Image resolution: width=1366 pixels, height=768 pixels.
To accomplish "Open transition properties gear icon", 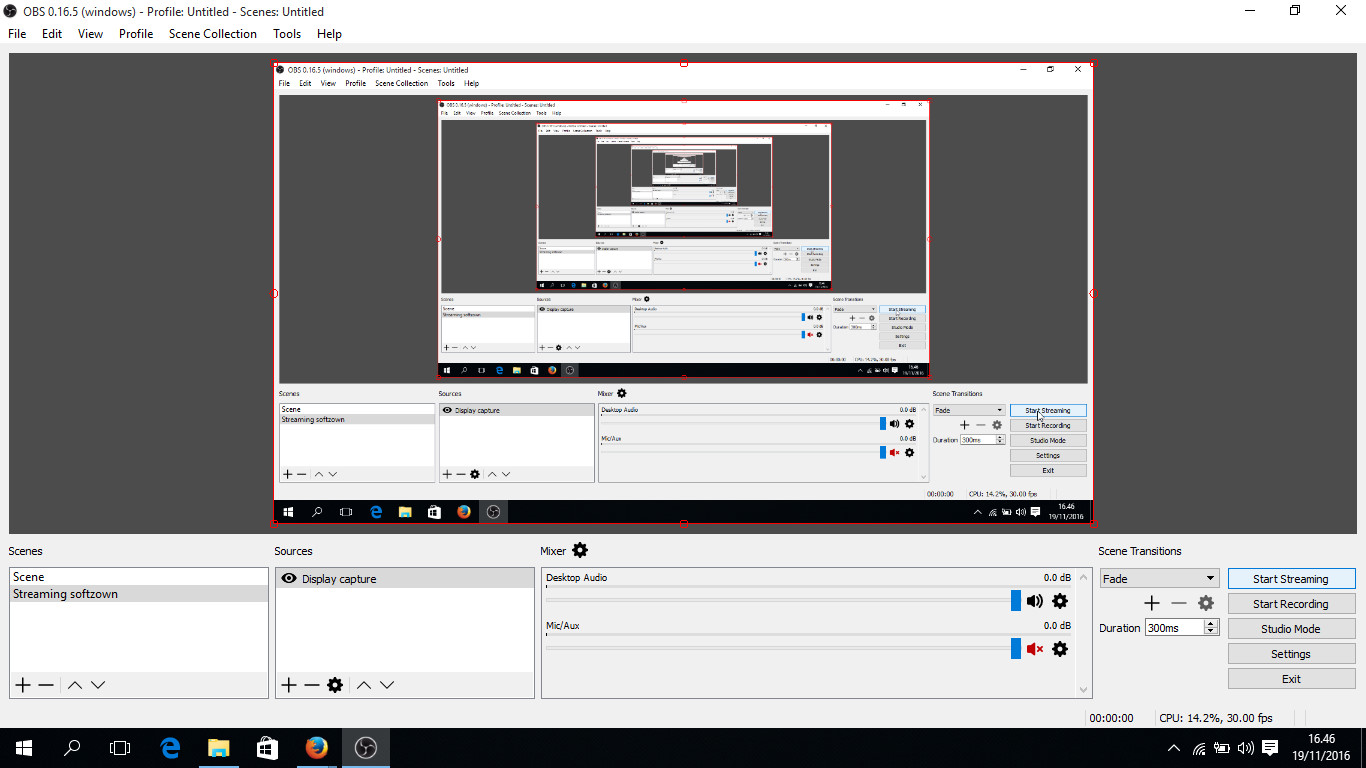I will coord(1206,603).
